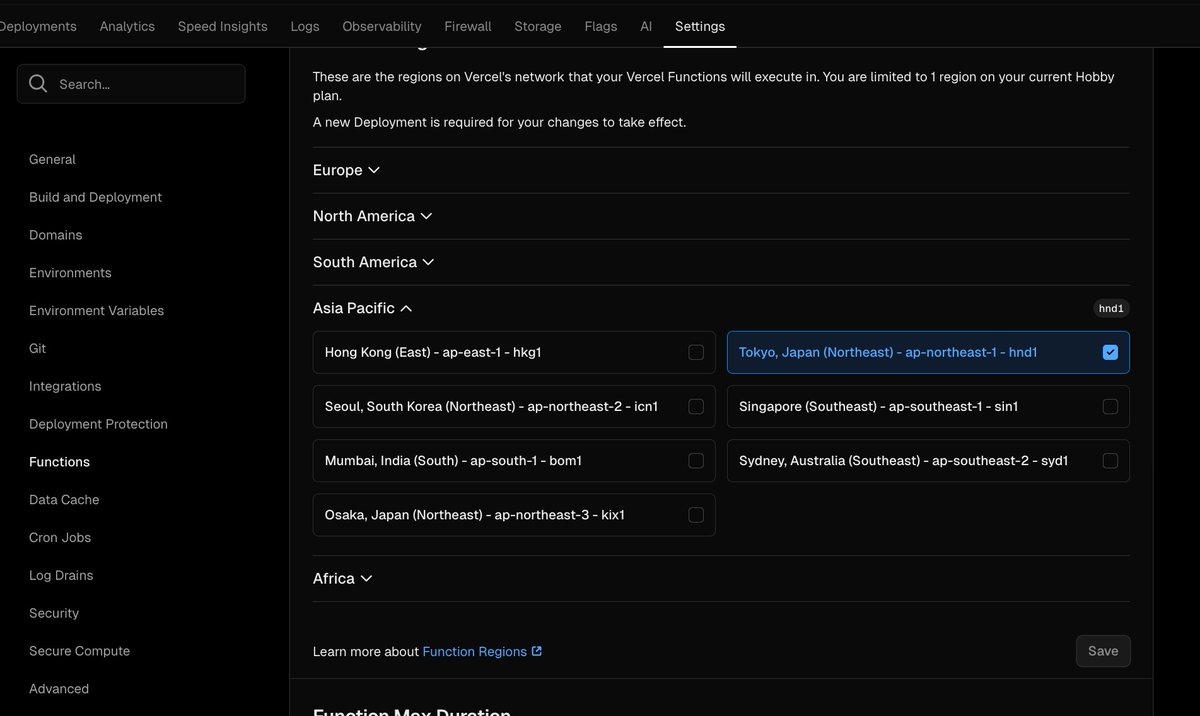Open Integrations settings
This screenshot has height=716, width=1200.
click(65, 387)
